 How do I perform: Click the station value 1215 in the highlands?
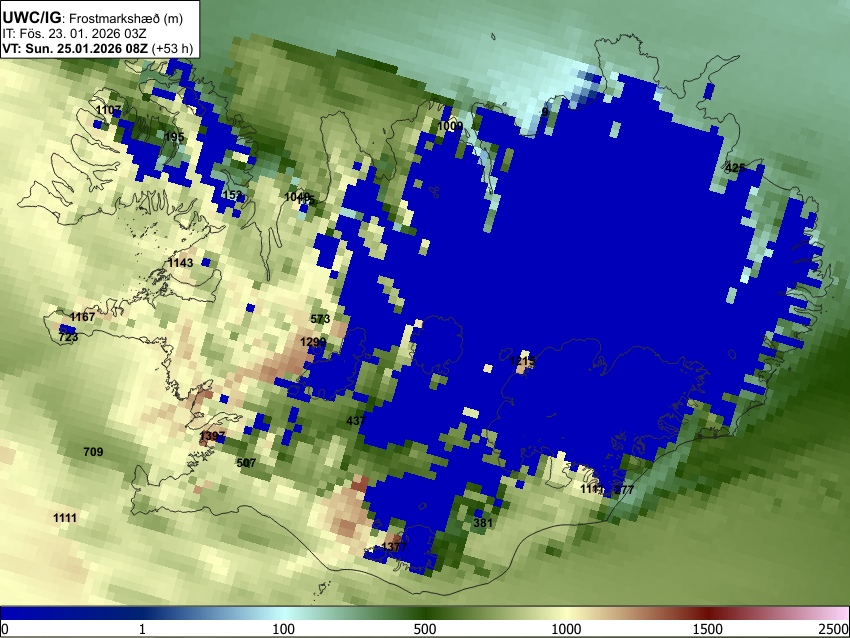[x=523, y=360]
